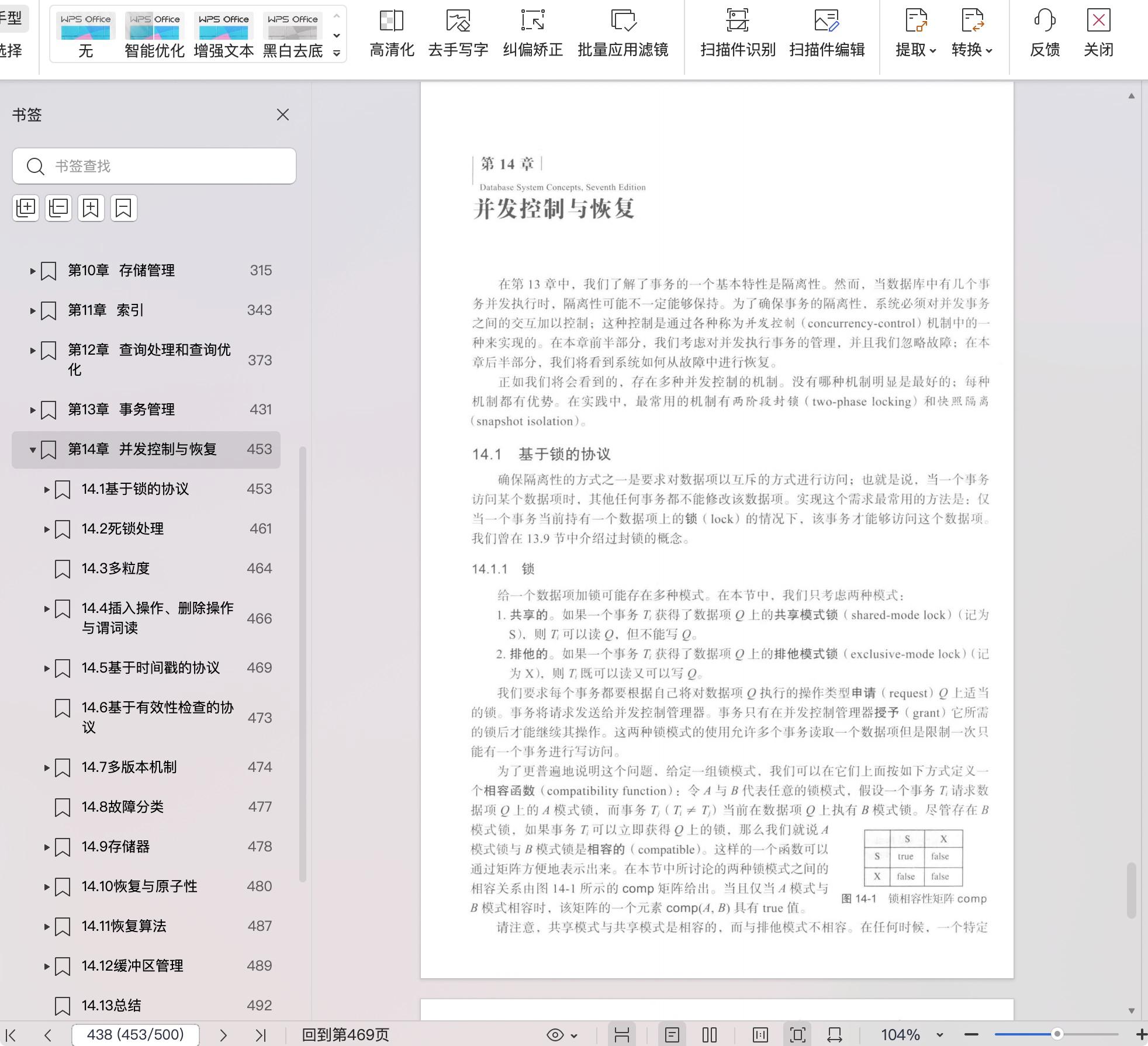Click 回到第469页 link
The image size is (1148, 1046).
tap(345, 1035)
